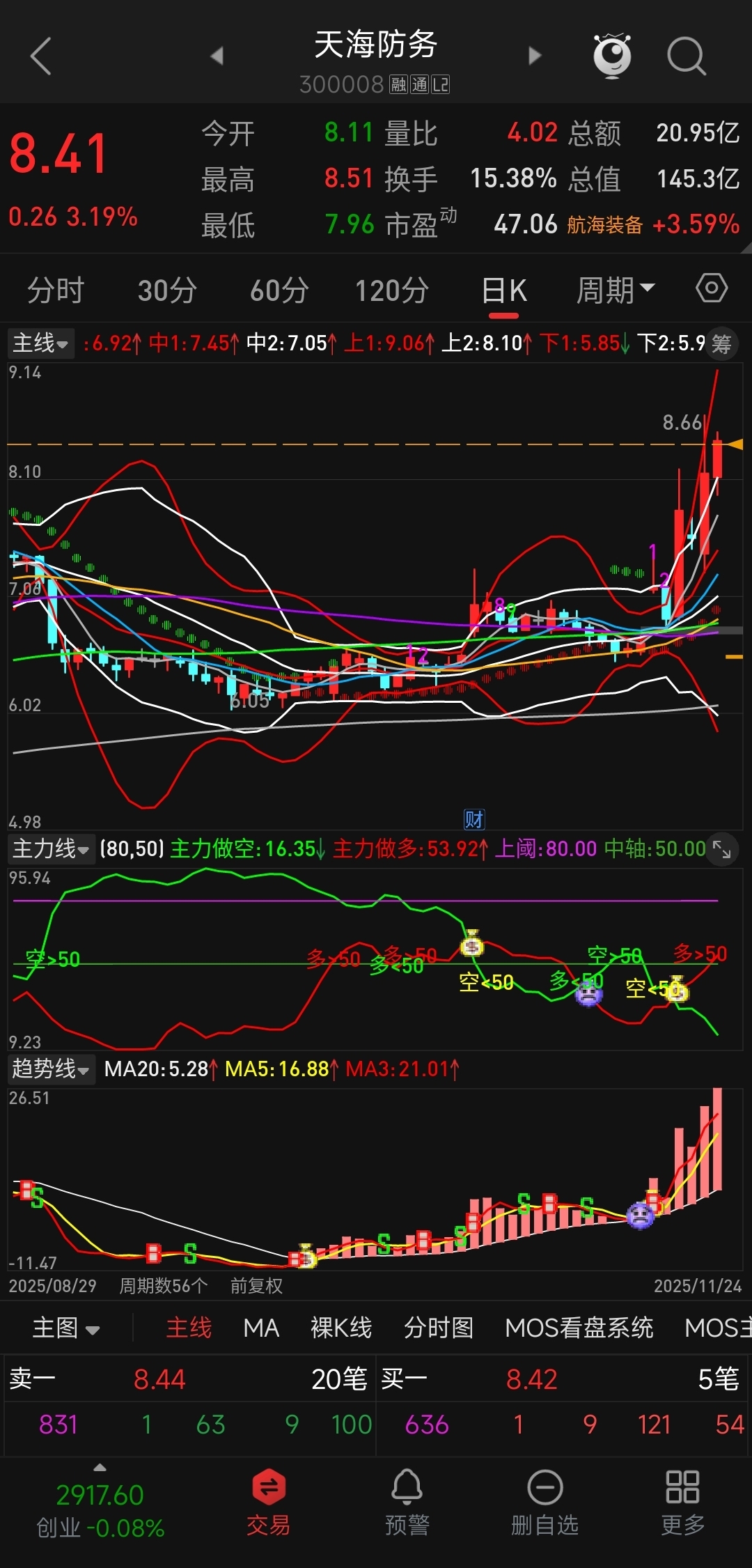Open the search magnifier icon
Image resolution: width=752 pixels, height=1568 pixels.
pyautogui.click(x=687, y=56)
